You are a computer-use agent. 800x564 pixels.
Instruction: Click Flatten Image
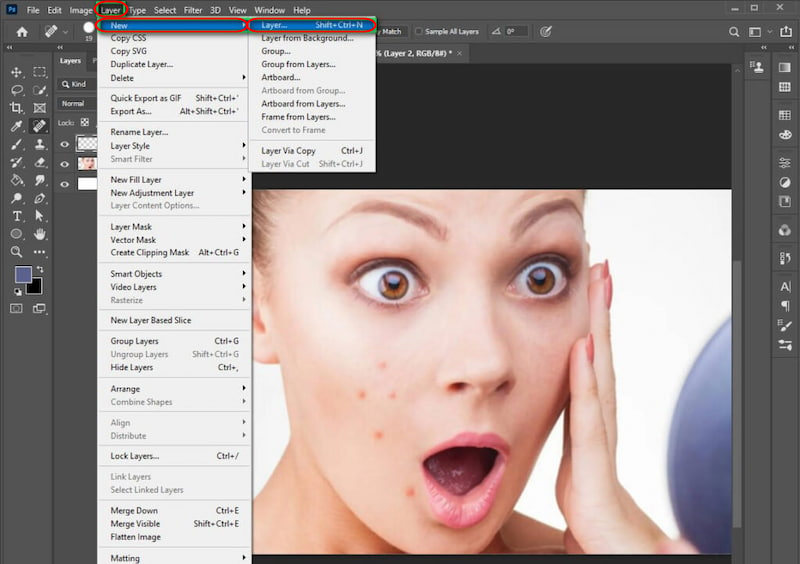[174, 537]
